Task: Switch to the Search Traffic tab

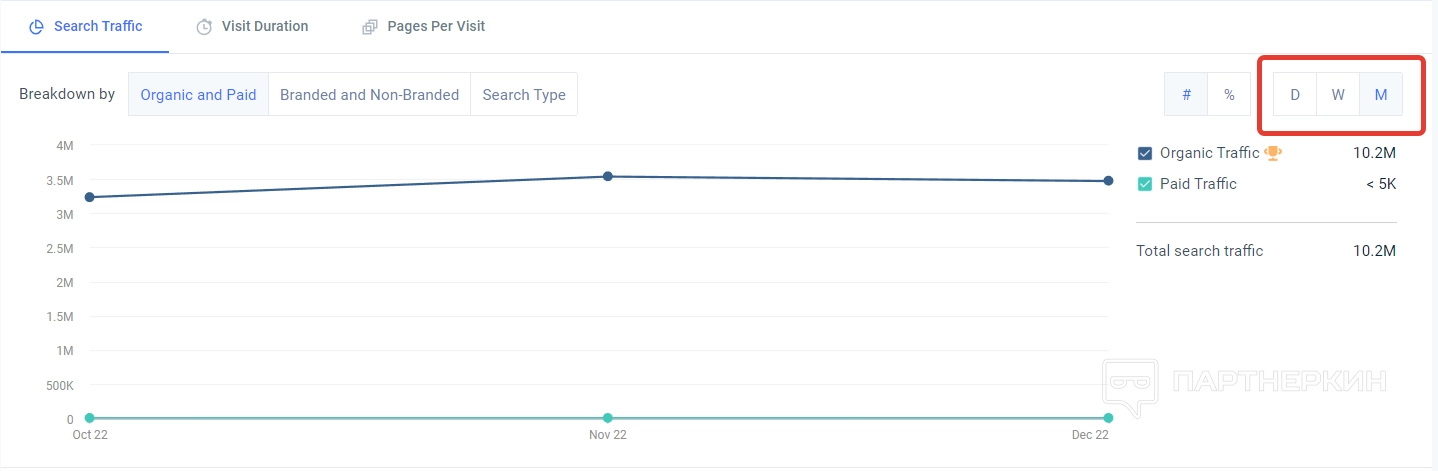Action: click(x=97, y=26)
